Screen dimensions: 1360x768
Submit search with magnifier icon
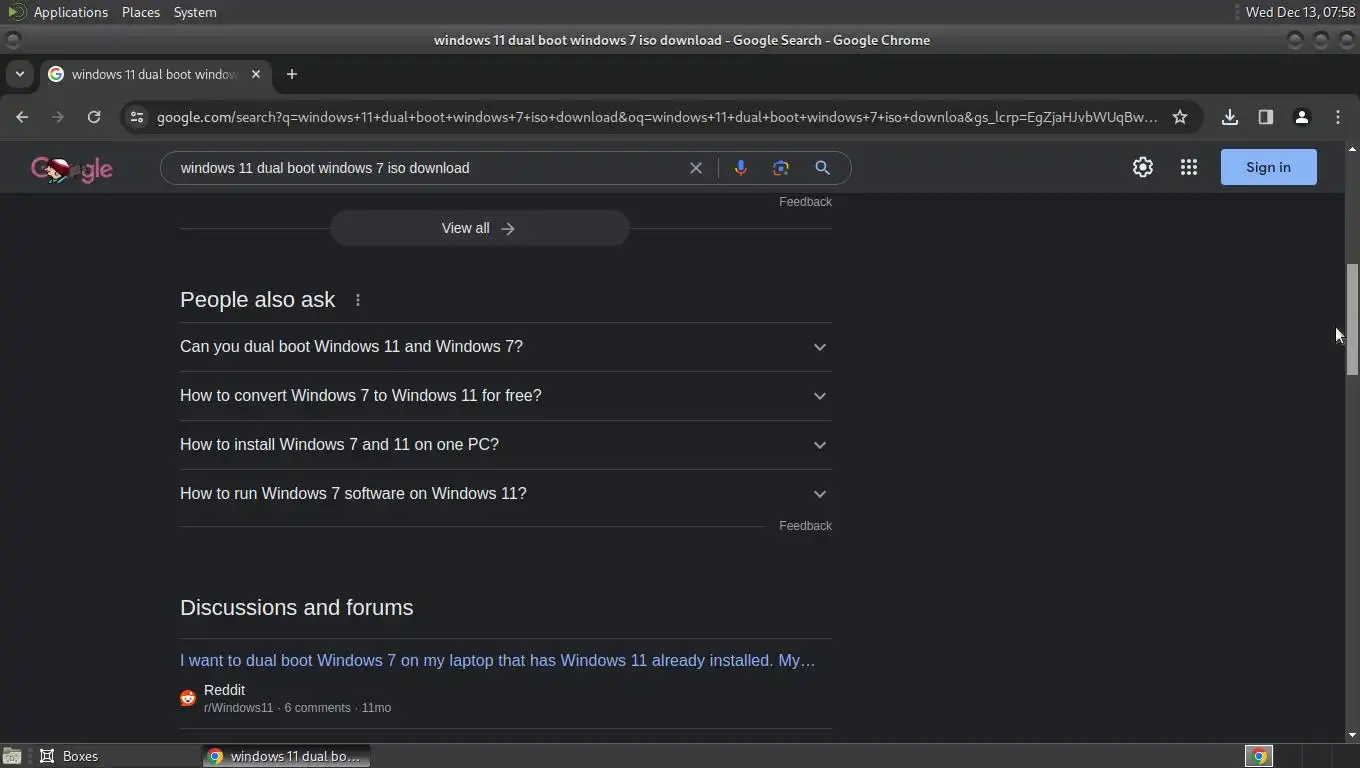(822, 168)
